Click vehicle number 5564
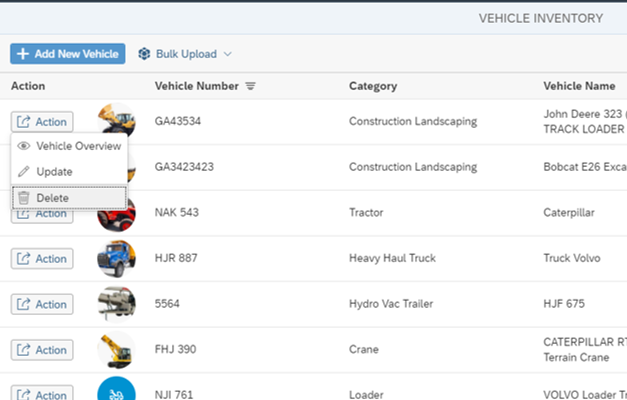Image resolution: width=627 pixels, height=400 pixels. click(x=167, y=304)
